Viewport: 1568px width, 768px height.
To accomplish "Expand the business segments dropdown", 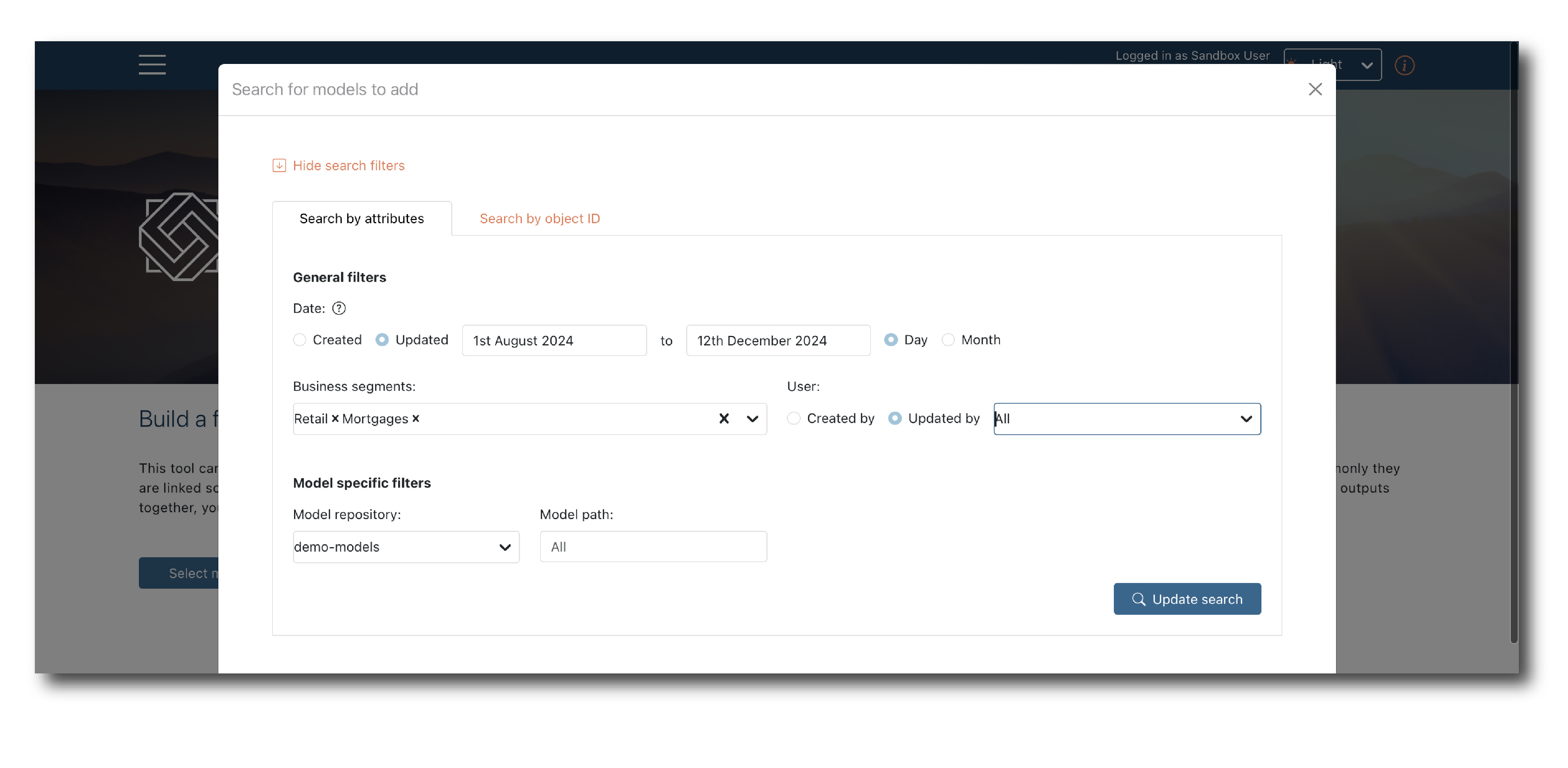I will pos(752,418).
